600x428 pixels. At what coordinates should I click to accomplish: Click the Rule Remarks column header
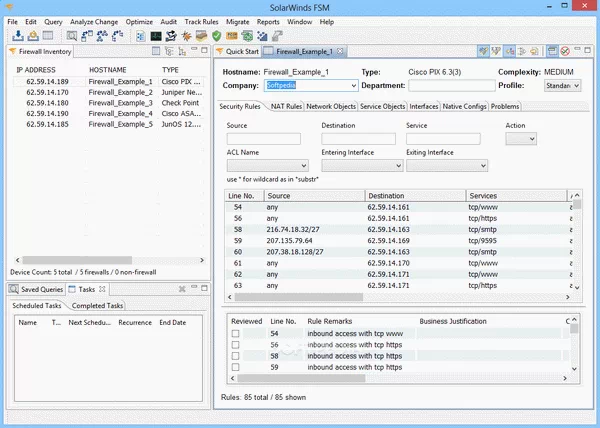tap(329, 321)
